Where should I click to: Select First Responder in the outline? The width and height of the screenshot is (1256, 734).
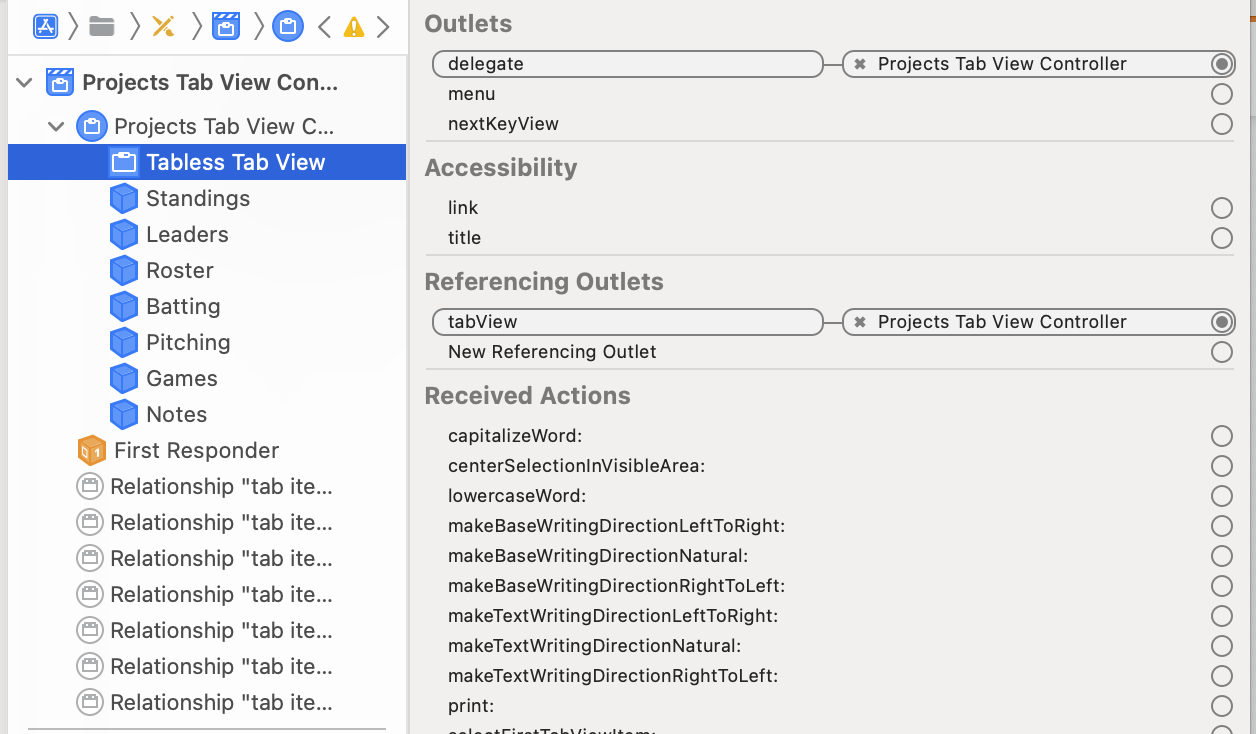[207, 450]
